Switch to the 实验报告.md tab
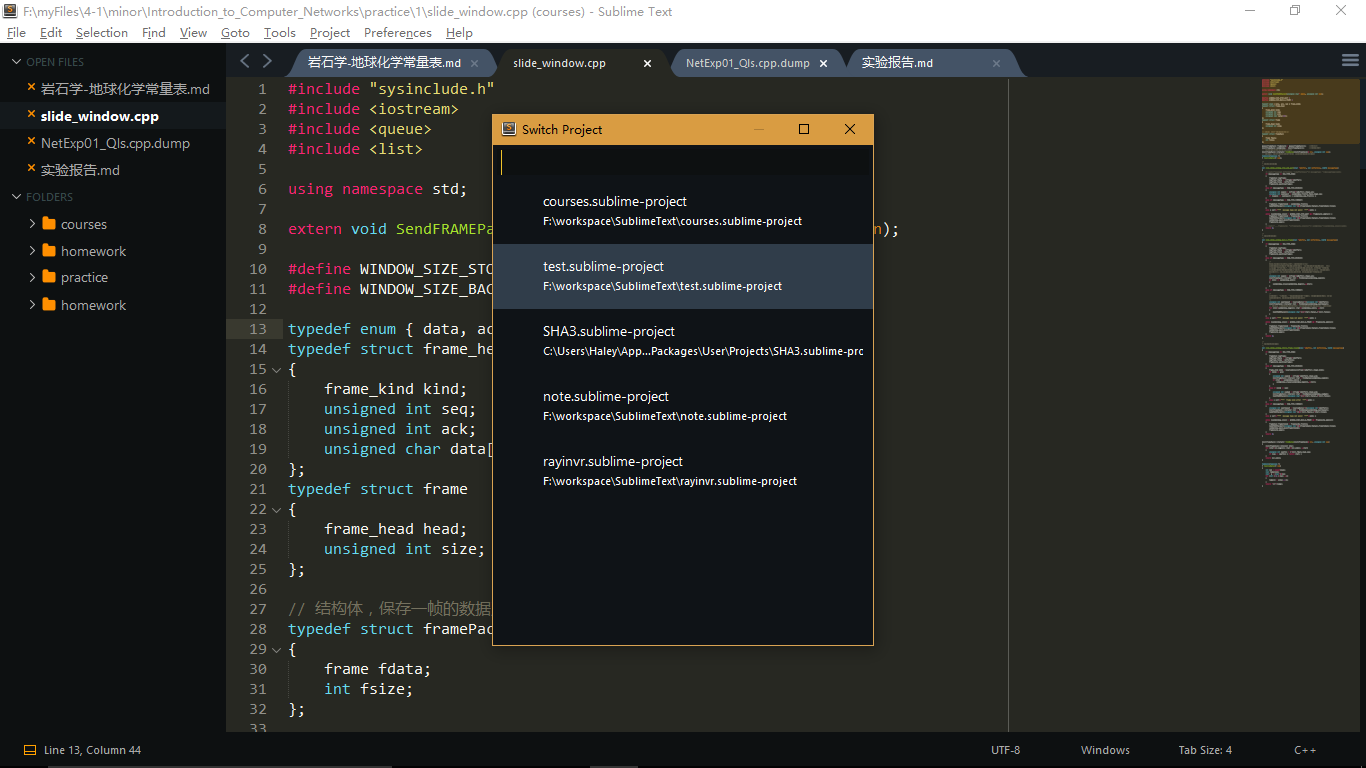 pyautogui.click(x=897, y=63)
